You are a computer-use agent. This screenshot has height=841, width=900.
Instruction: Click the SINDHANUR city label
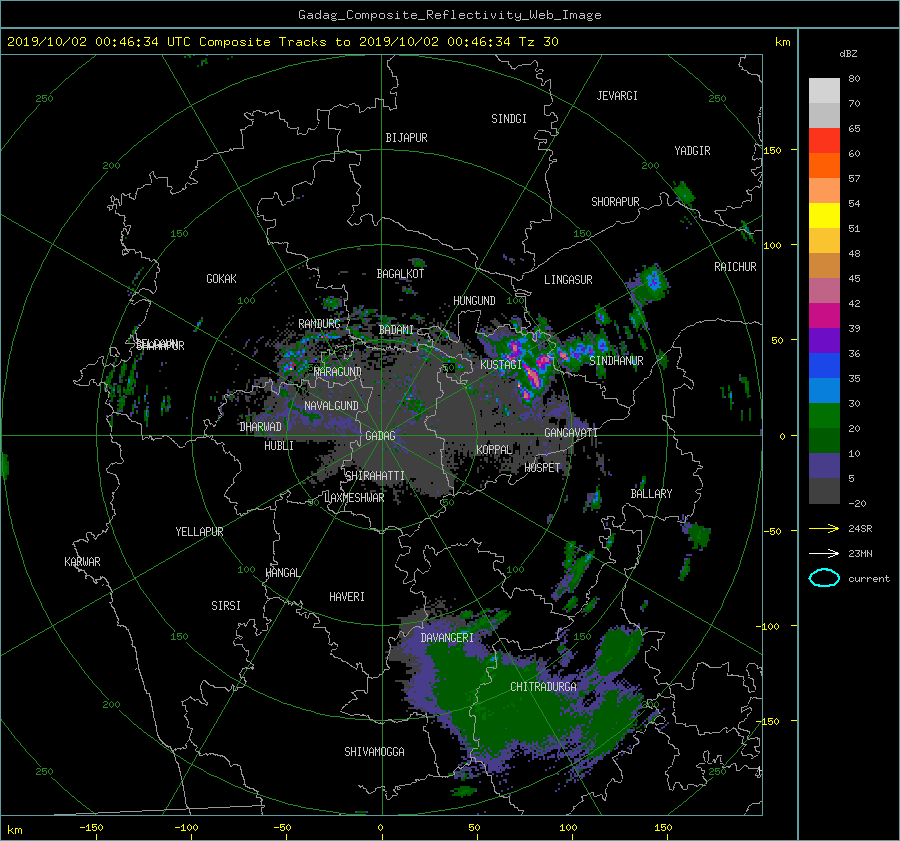click(616, 361)
